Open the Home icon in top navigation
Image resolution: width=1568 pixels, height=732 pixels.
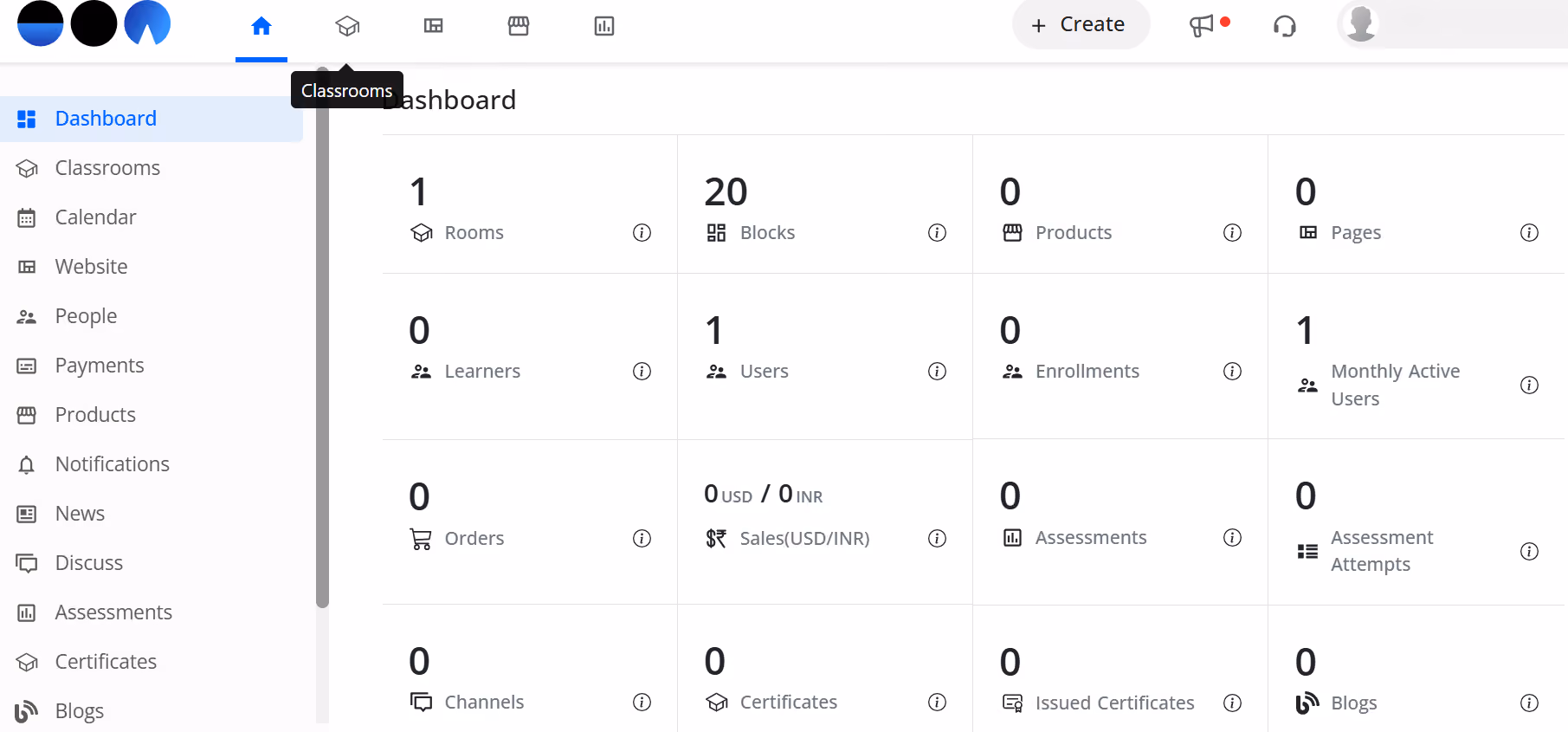261,26
